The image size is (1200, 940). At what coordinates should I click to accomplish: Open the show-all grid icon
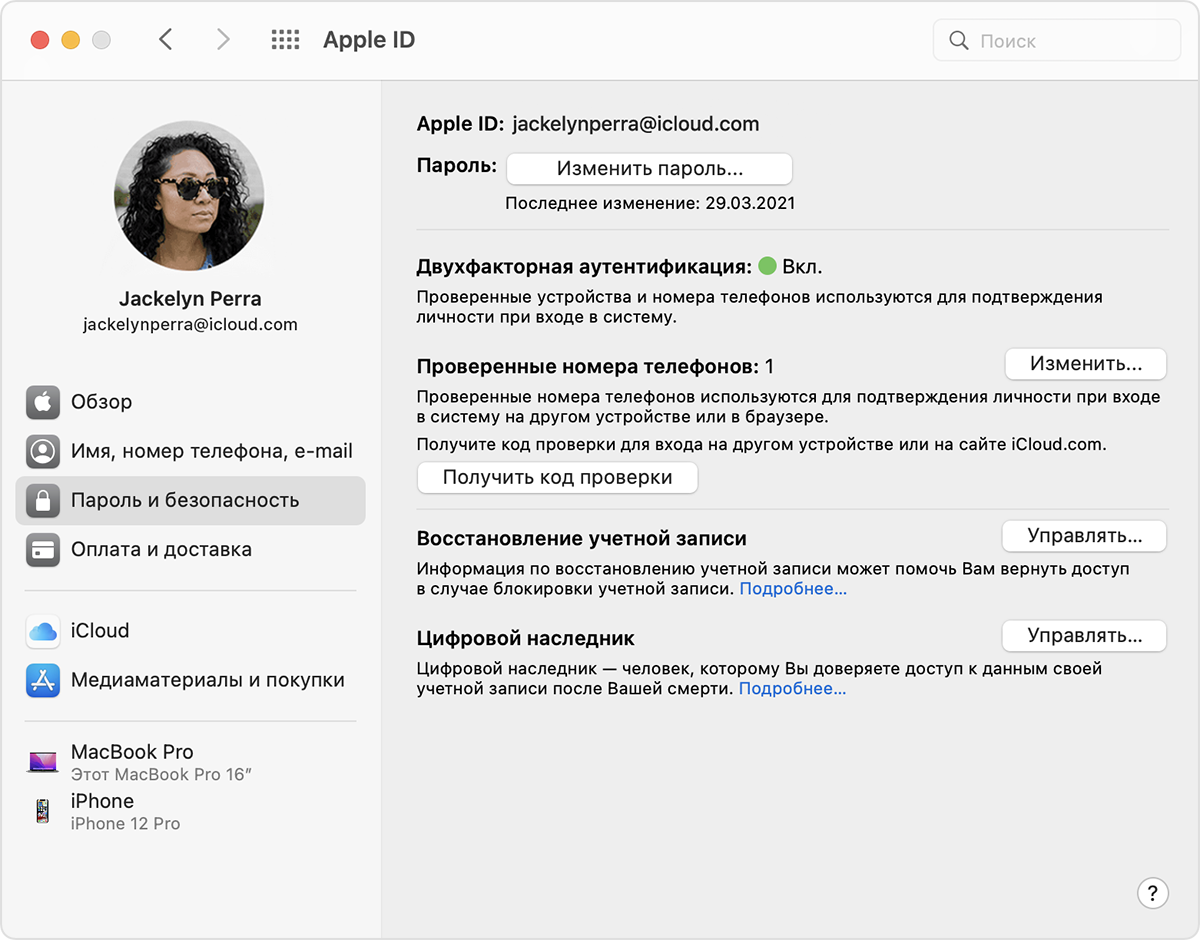(285, 40)
